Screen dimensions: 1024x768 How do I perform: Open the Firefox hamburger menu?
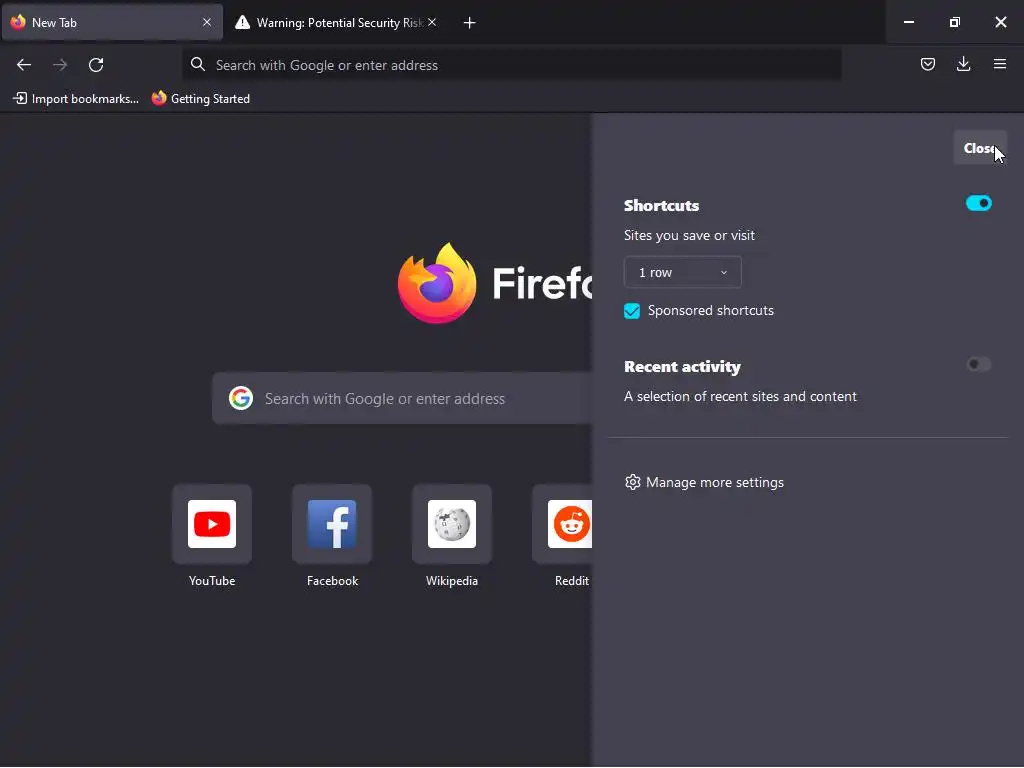(1000, 64)
